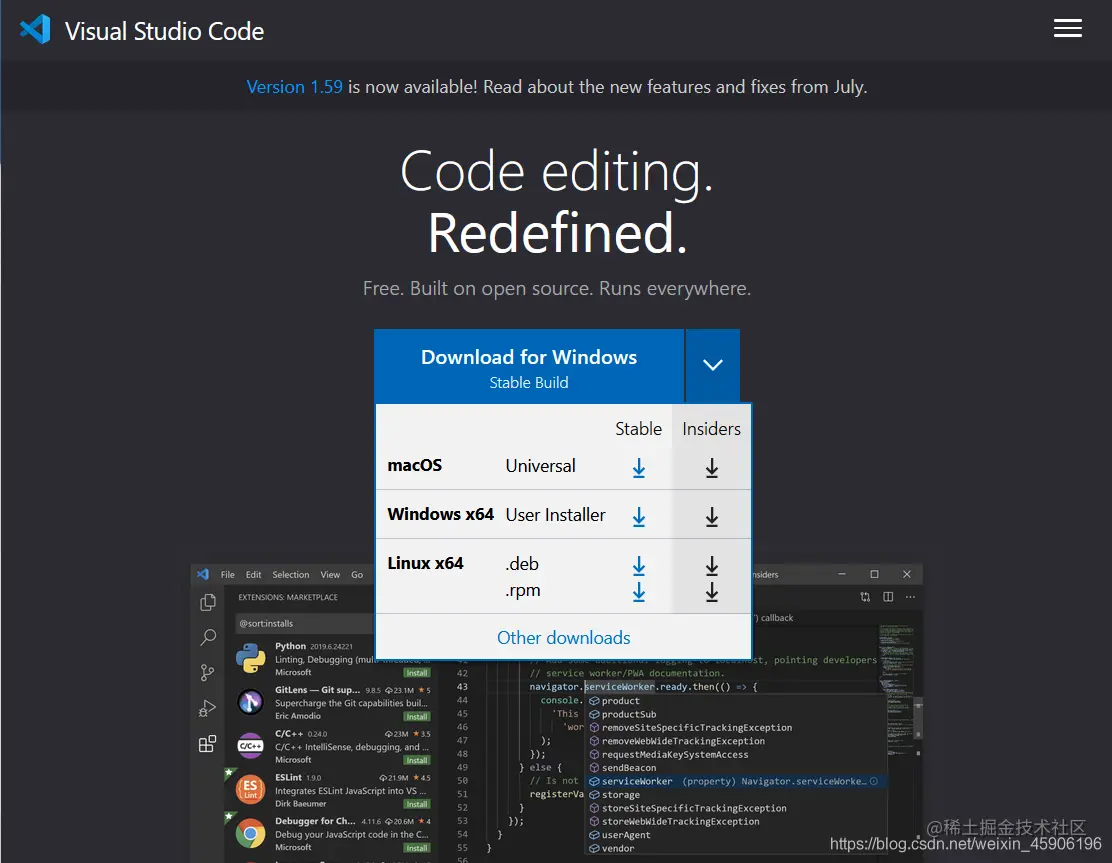
Task: Collapse the download options chevron dropdown
Action: 712,365
